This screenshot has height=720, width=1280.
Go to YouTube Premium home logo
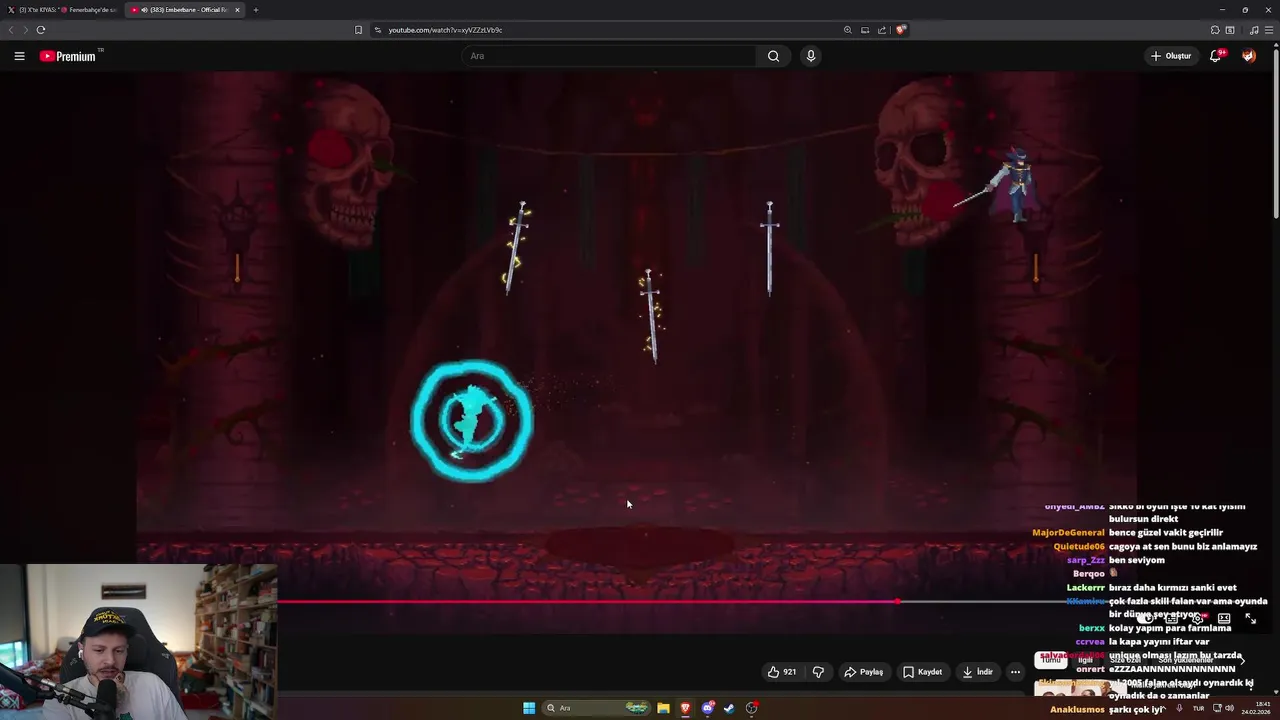pos(68,56)
